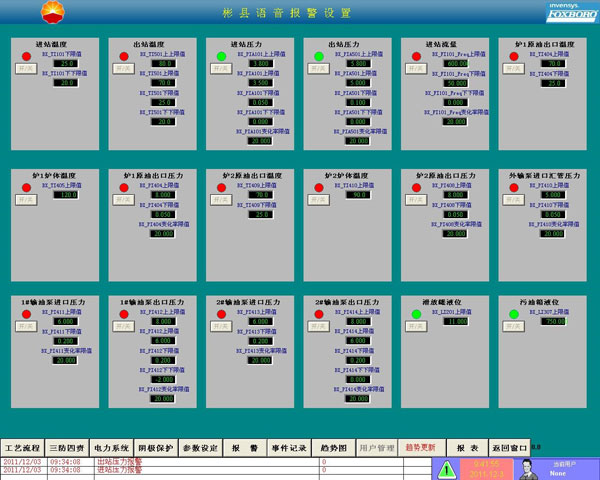This screenshot has width=600, height=480.
Task: Select the 出站压力报警 row in alarm list
Action: coord(120,461)
